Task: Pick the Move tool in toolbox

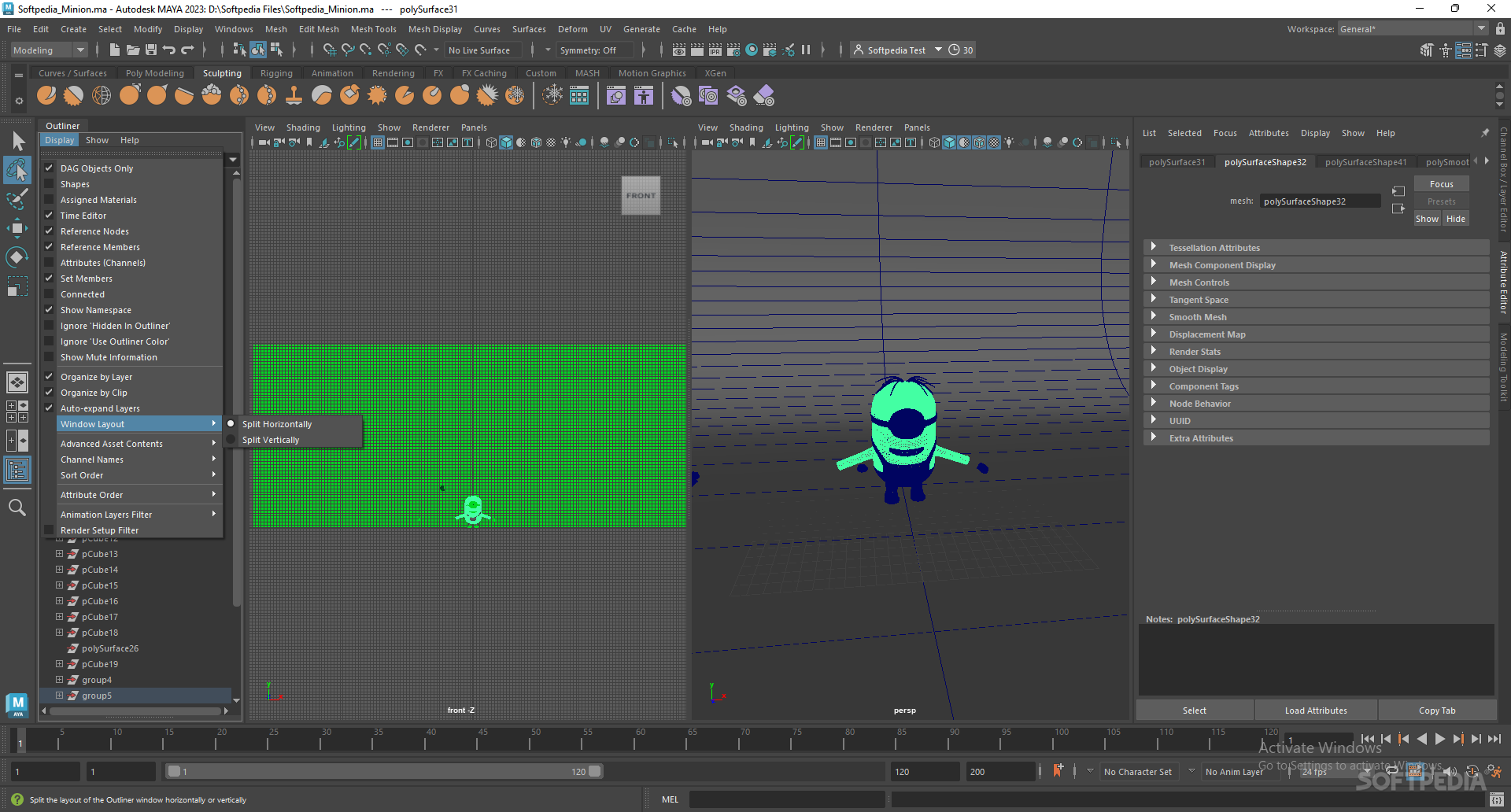Action: (x=17, y=228)
